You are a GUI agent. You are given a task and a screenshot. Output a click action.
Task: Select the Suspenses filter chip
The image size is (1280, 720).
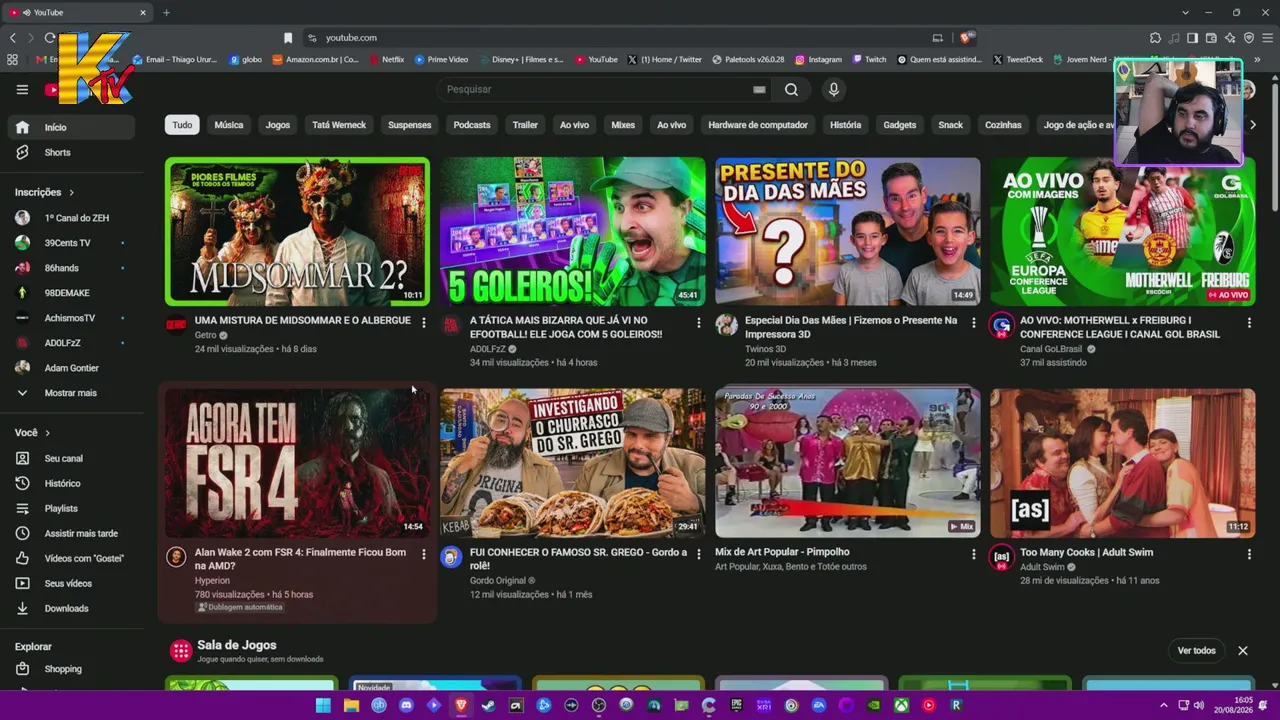(410, 125)
